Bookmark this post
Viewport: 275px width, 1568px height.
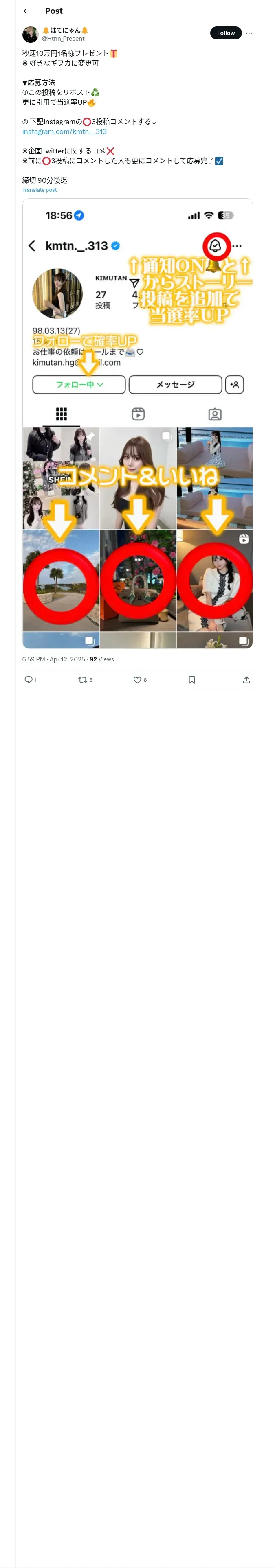191,679
